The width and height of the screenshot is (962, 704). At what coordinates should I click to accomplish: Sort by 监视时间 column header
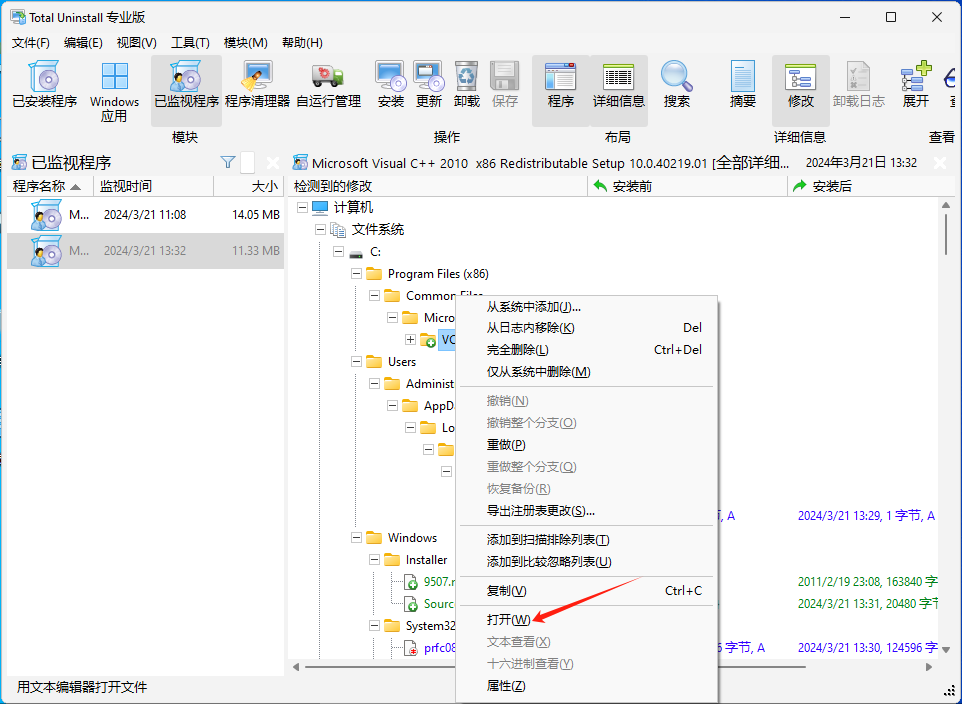(153, 186)
